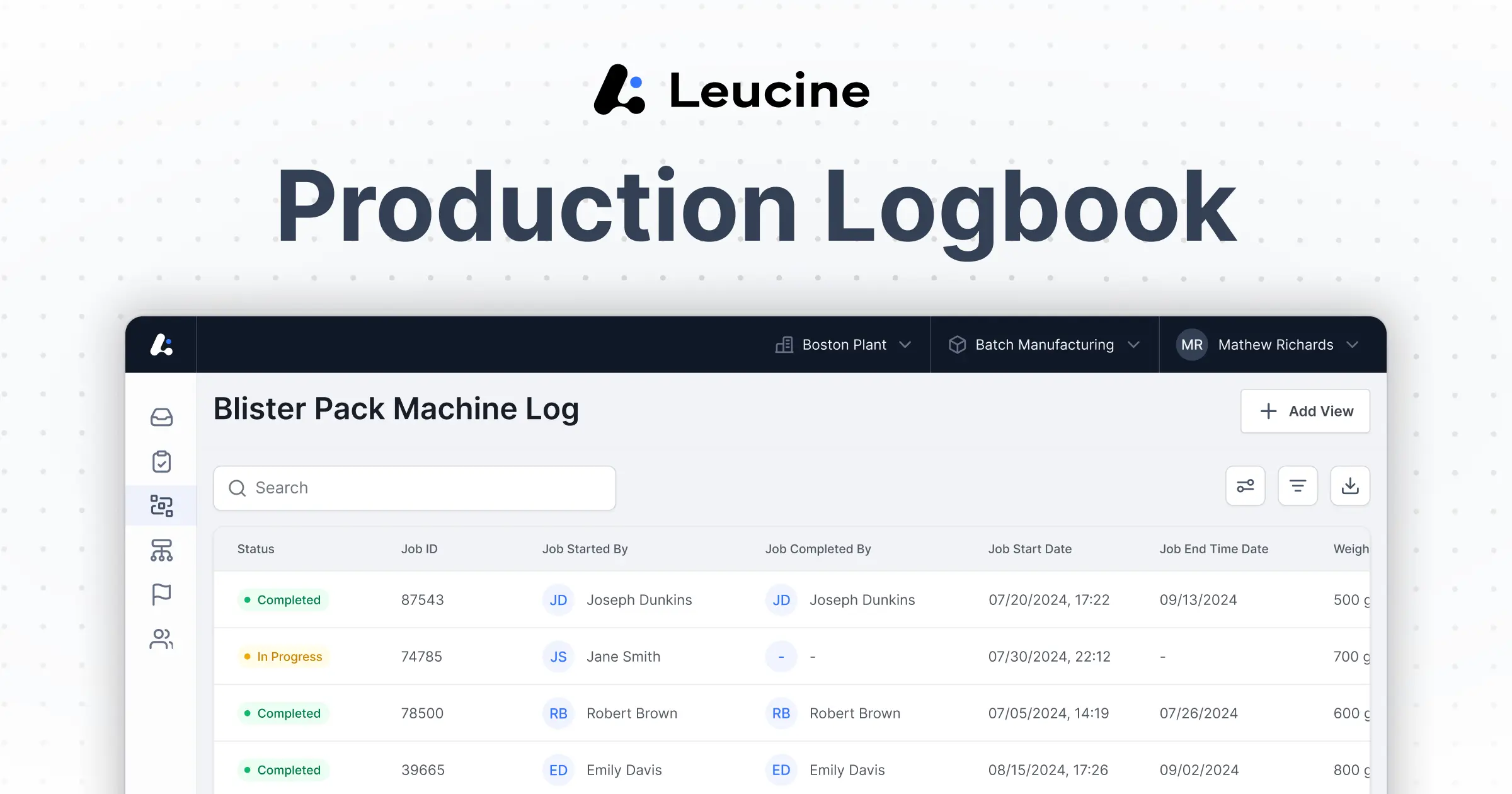This screenshot has height=794, width=1512.
Task: Click the Boston Plant building icon
Action: (784, 345)
